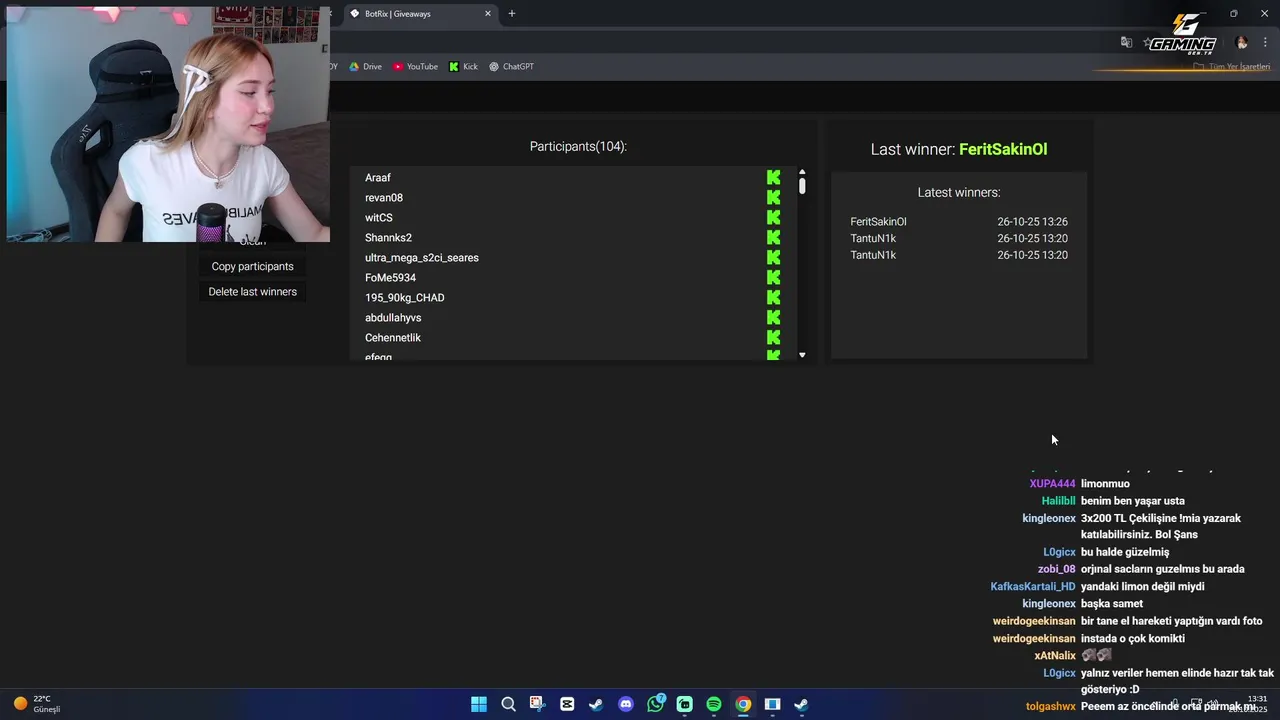Click the Chrome translate page icon

click(1126, 42)
